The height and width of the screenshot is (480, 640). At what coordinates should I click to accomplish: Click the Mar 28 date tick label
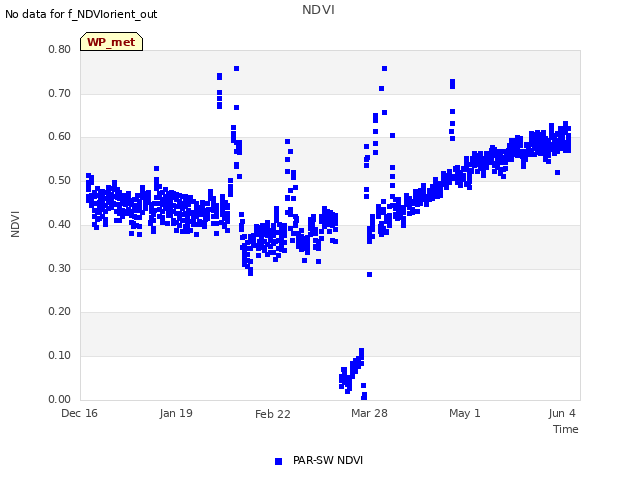[x=369, y=413]
